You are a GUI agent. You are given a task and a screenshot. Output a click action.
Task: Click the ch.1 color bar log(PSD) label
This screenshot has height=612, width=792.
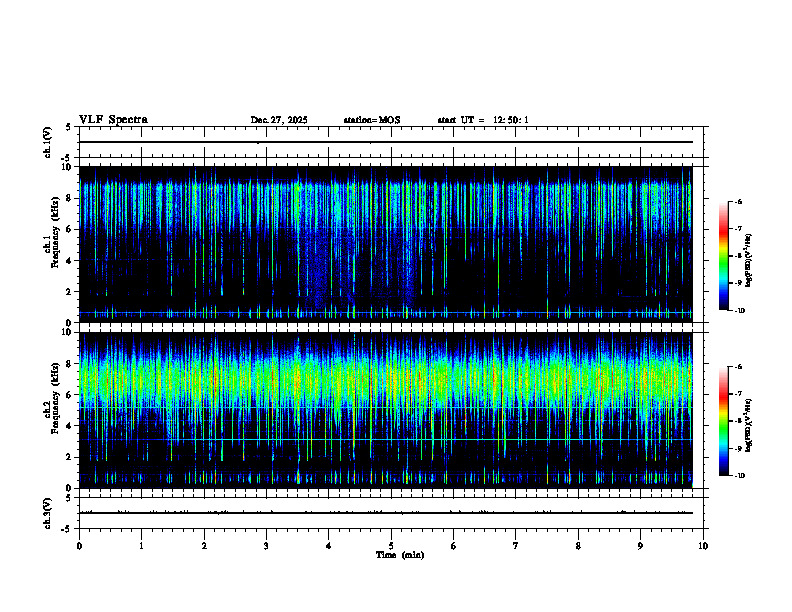pos(749,261)
